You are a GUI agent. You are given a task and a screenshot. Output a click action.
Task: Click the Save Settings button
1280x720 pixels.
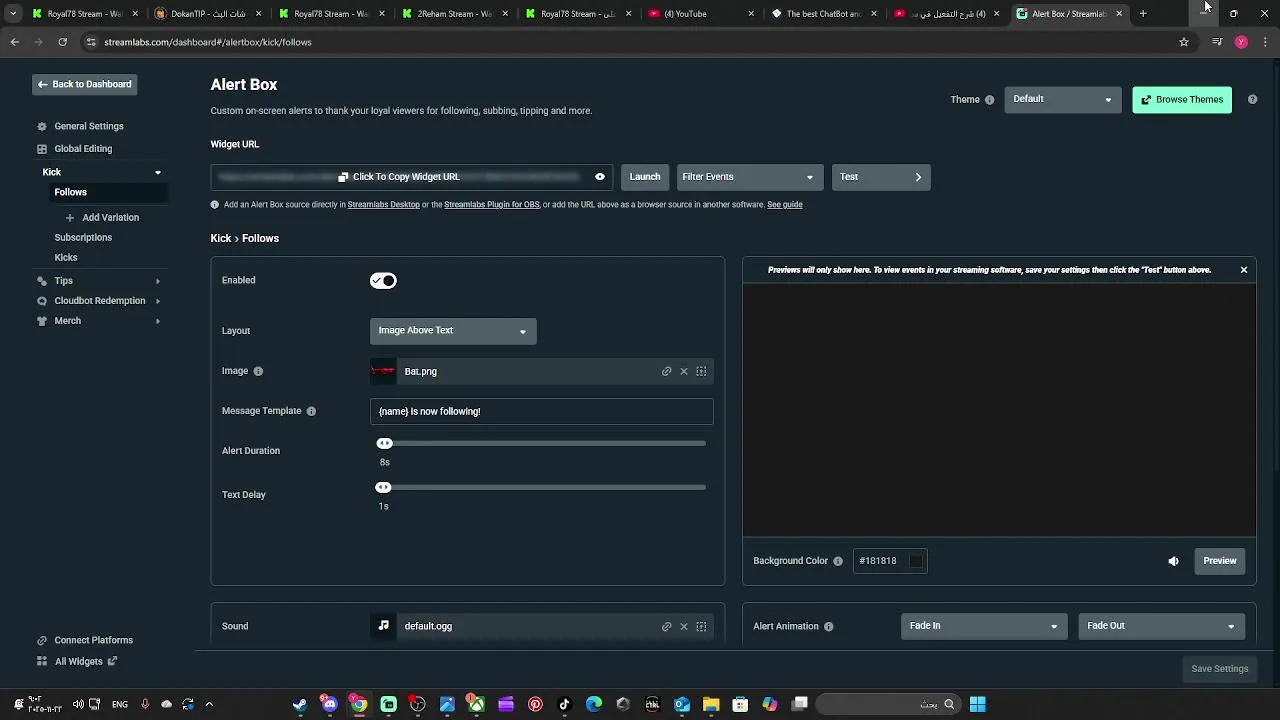pos(1220,669)
